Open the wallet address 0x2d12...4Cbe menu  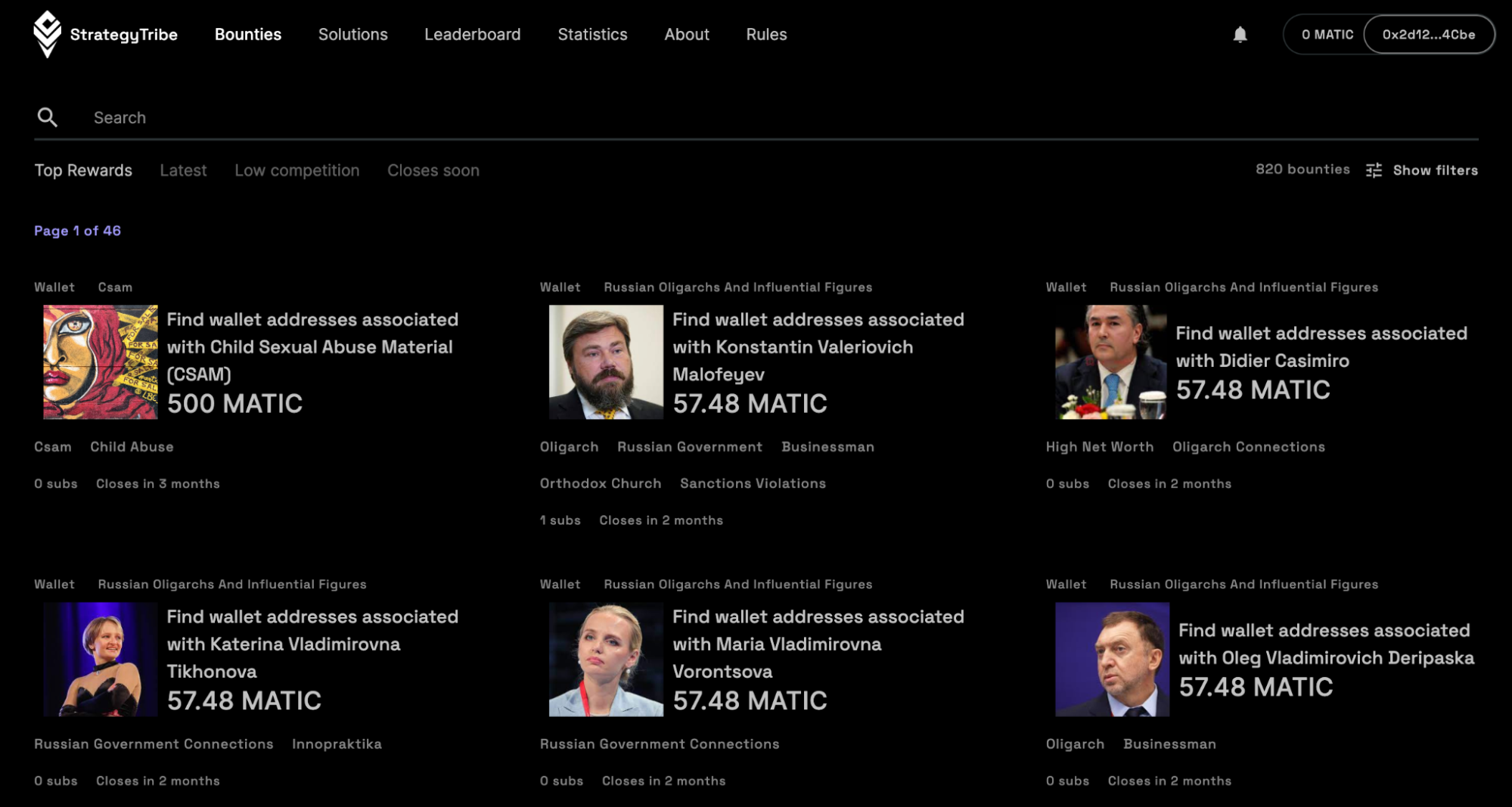[1428, 35]
